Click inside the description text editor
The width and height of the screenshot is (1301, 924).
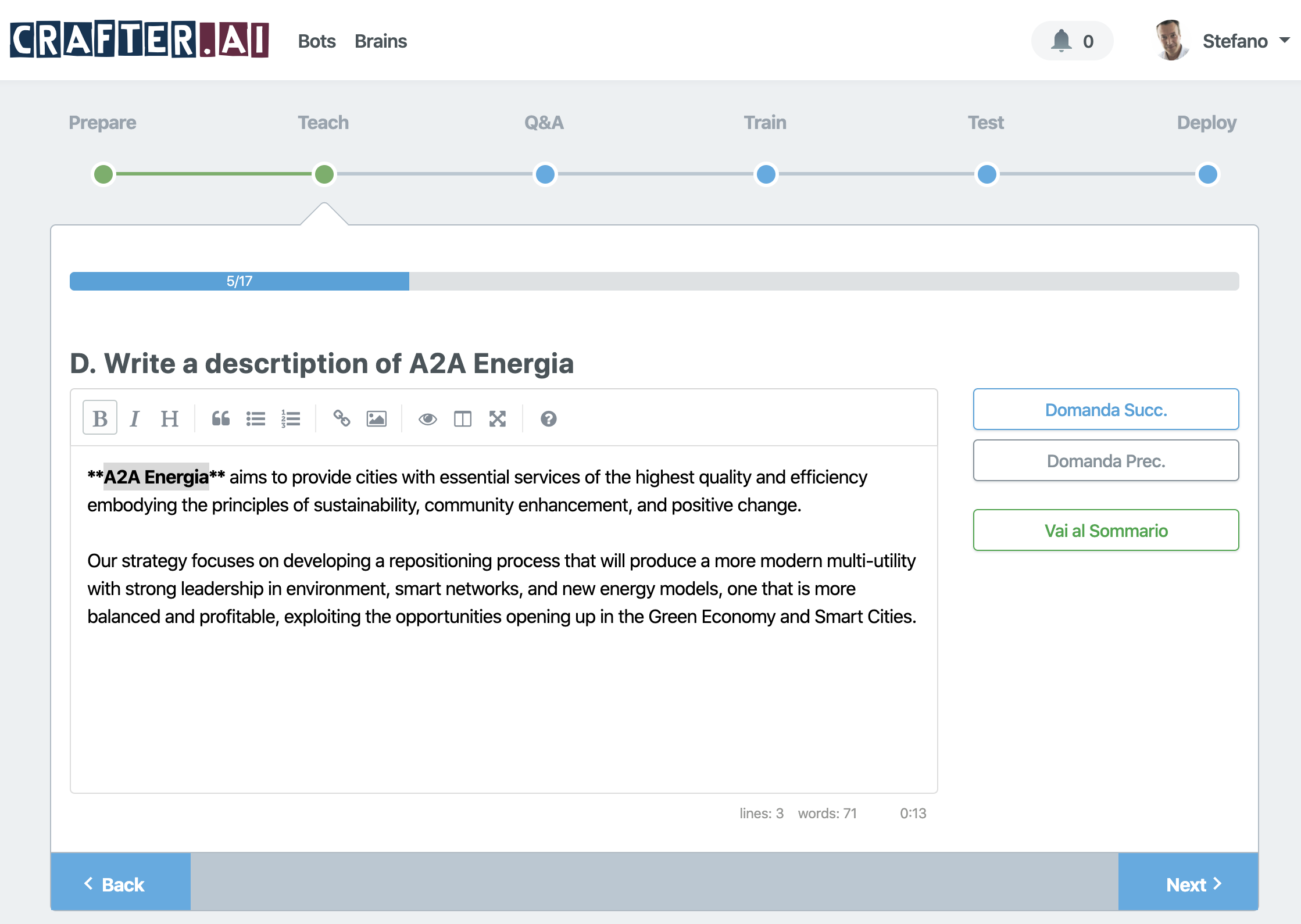coord(503,619)
